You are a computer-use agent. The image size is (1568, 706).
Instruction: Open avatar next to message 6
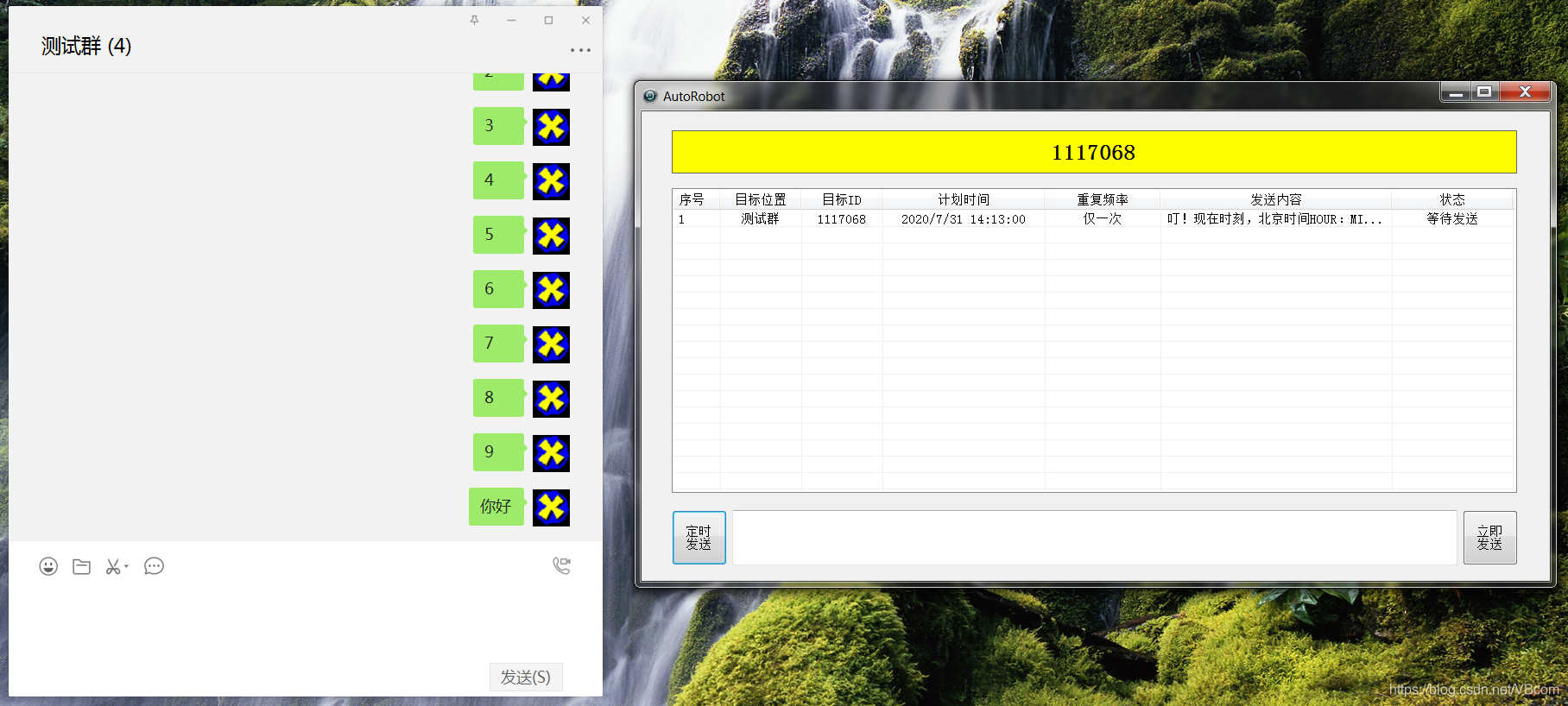point(551,290)
